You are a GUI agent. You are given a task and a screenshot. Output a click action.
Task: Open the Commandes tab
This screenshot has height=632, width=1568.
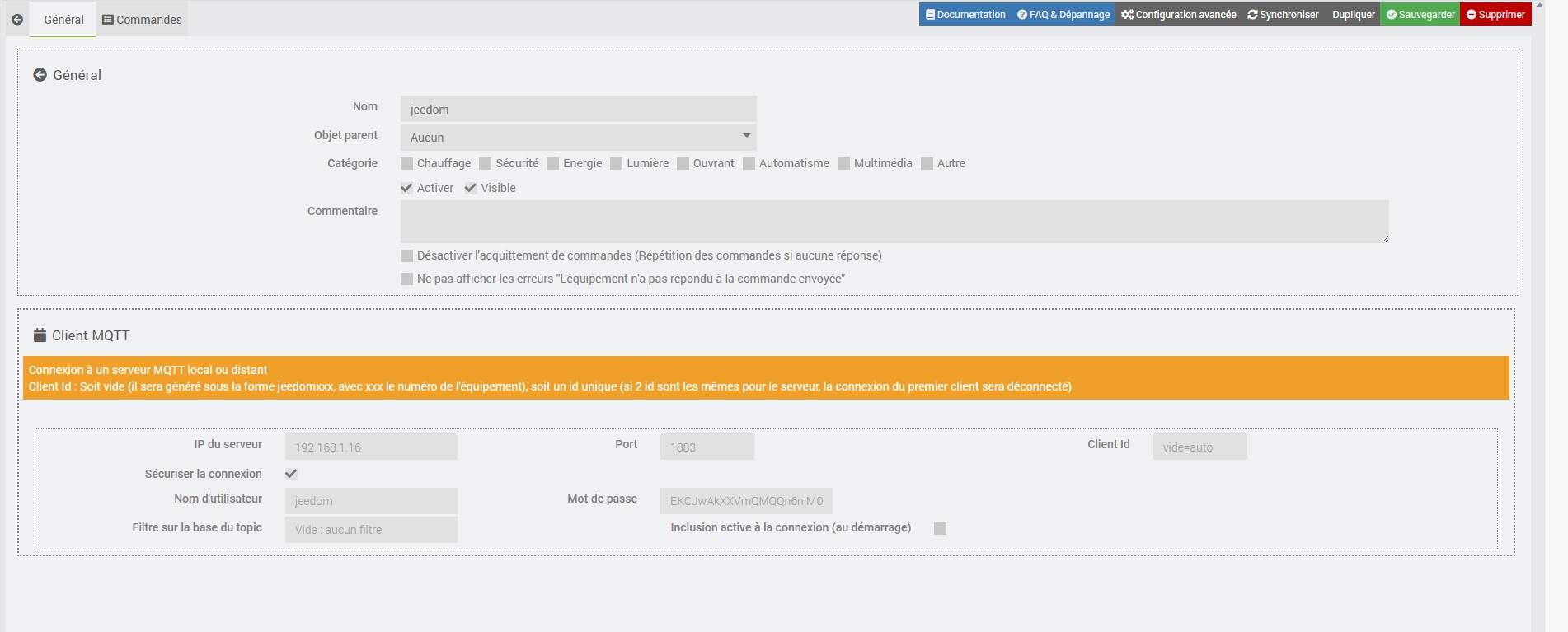pyautogui.click(x=142, y=20)
